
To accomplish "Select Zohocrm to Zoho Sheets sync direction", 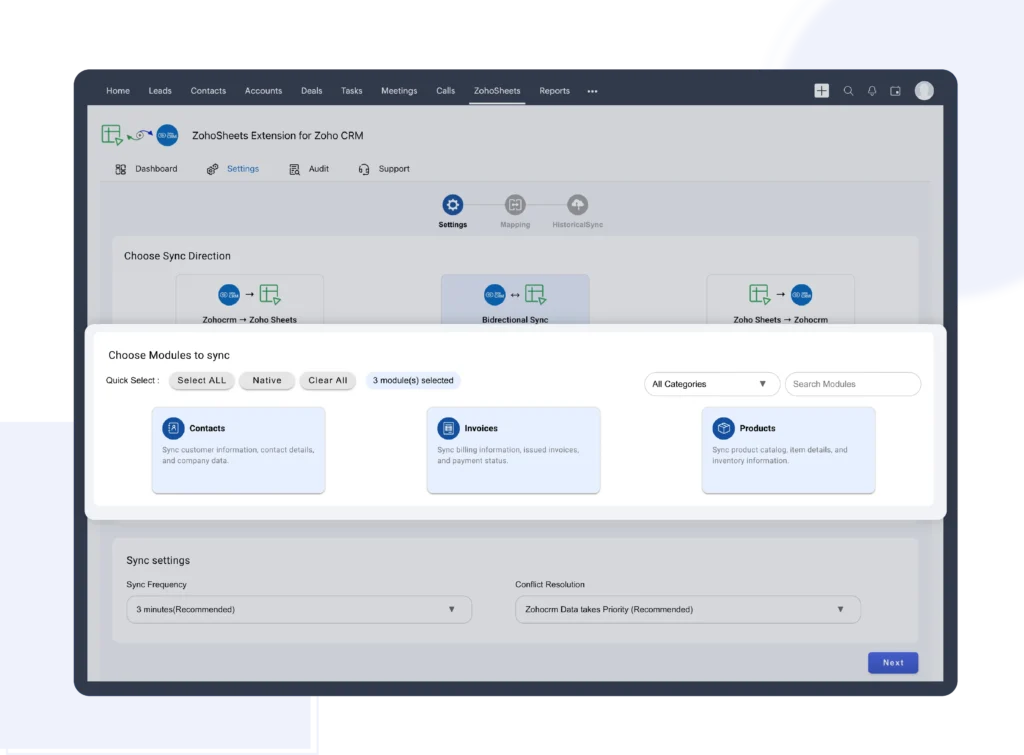I will pyautogui.click(x=250, y=300).
